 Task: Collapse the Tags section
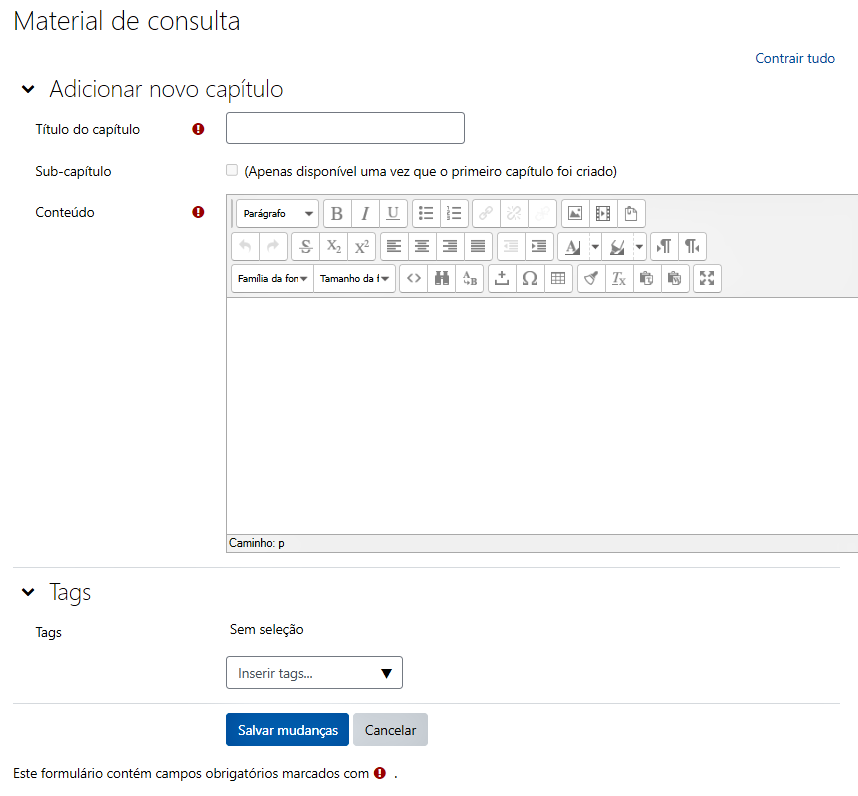28,591
